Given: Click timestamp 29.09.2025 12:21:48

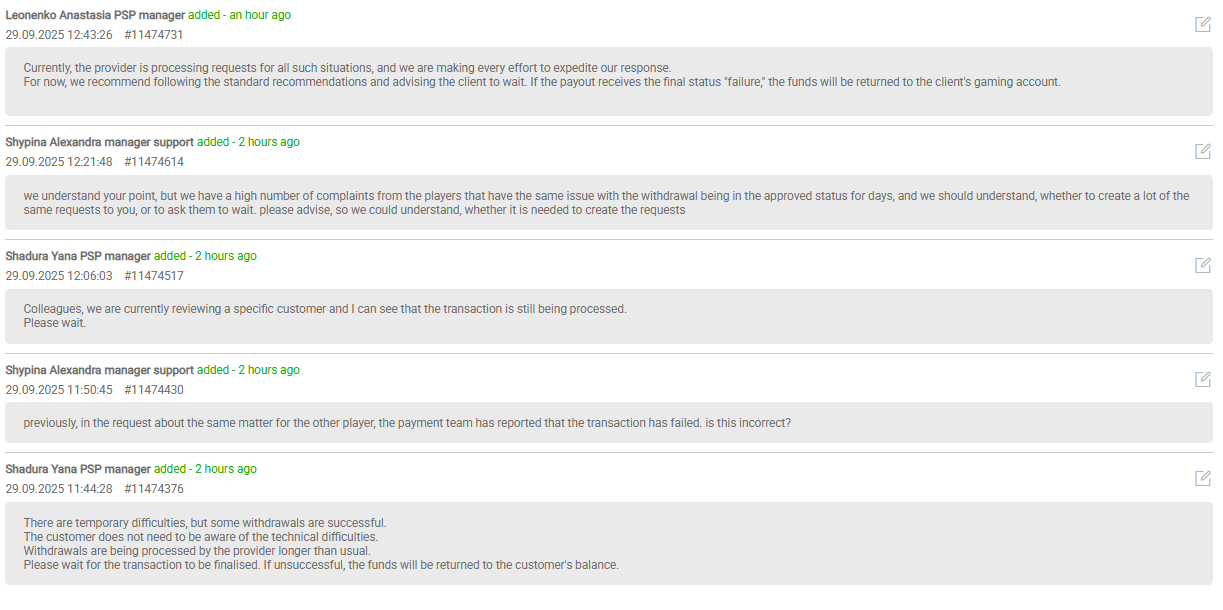Looking at the screenshot, I should click(x=59, y=162).
